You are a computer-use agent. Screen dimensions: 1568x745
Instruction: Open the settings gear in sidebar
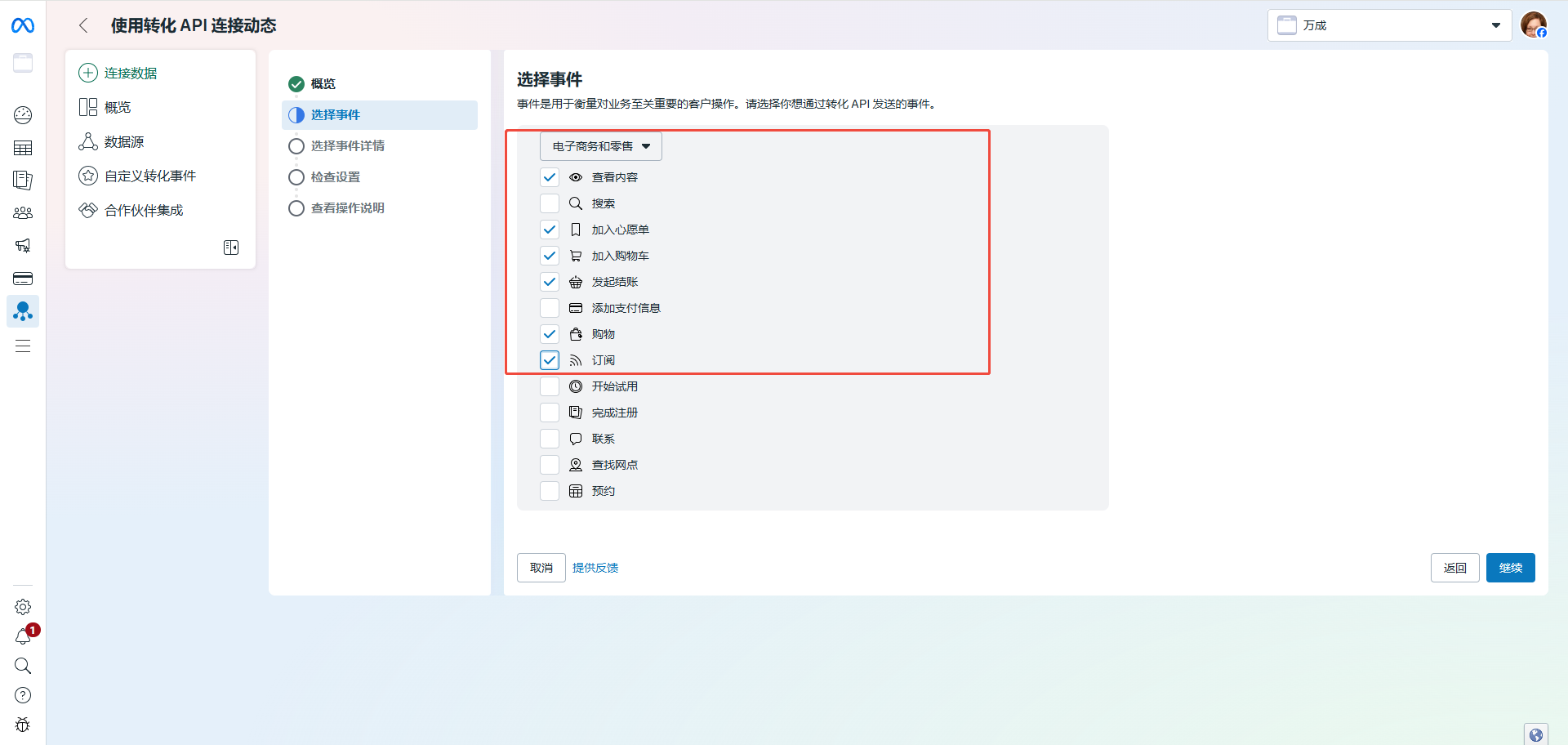23,607
